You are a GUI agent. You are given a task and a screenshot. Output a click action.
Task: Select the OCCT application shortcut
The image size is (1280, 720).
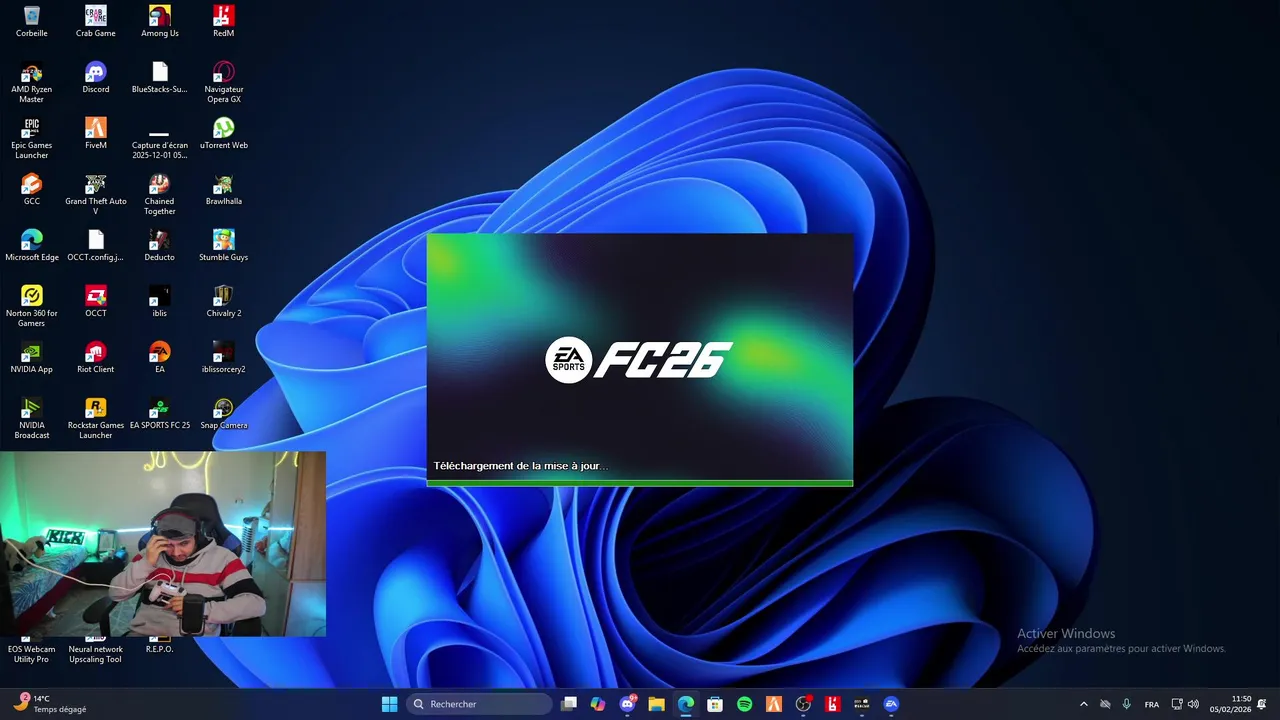[95, 302]
